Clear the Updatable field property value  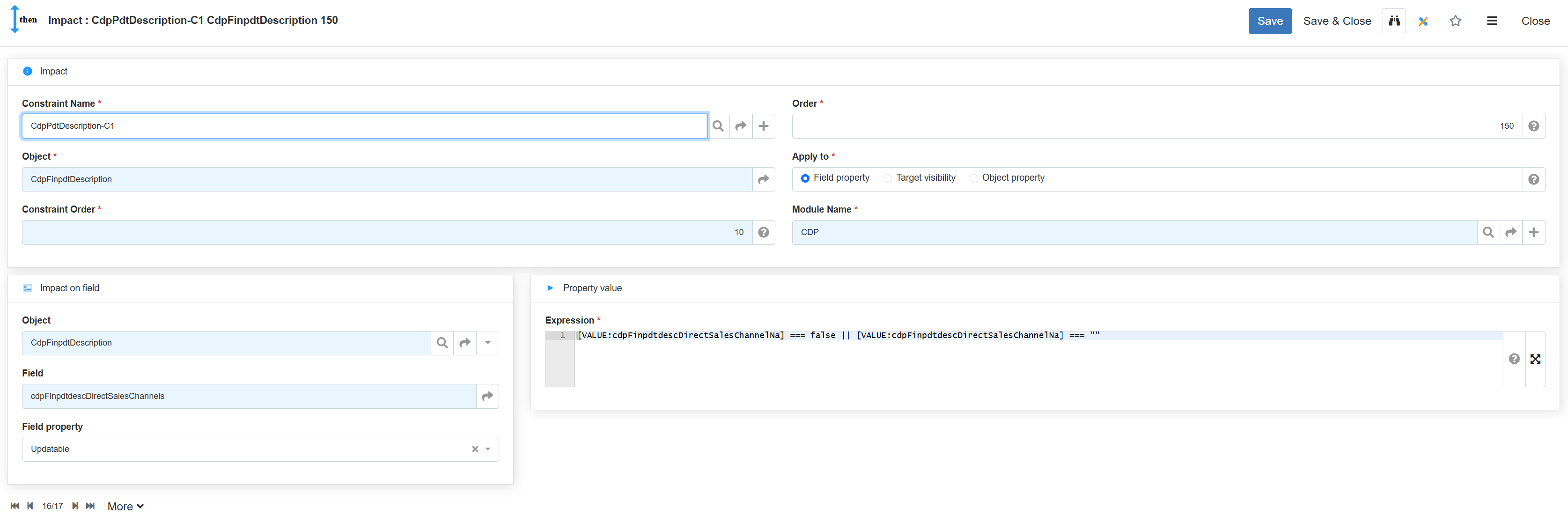475,449
